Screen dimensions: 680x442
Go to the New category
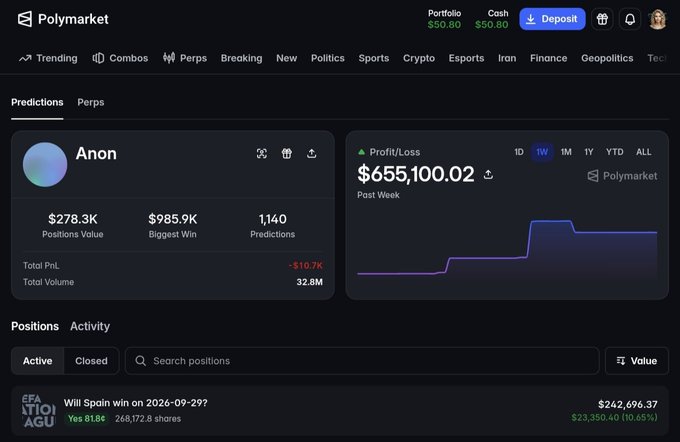click(x=287, y=58)
